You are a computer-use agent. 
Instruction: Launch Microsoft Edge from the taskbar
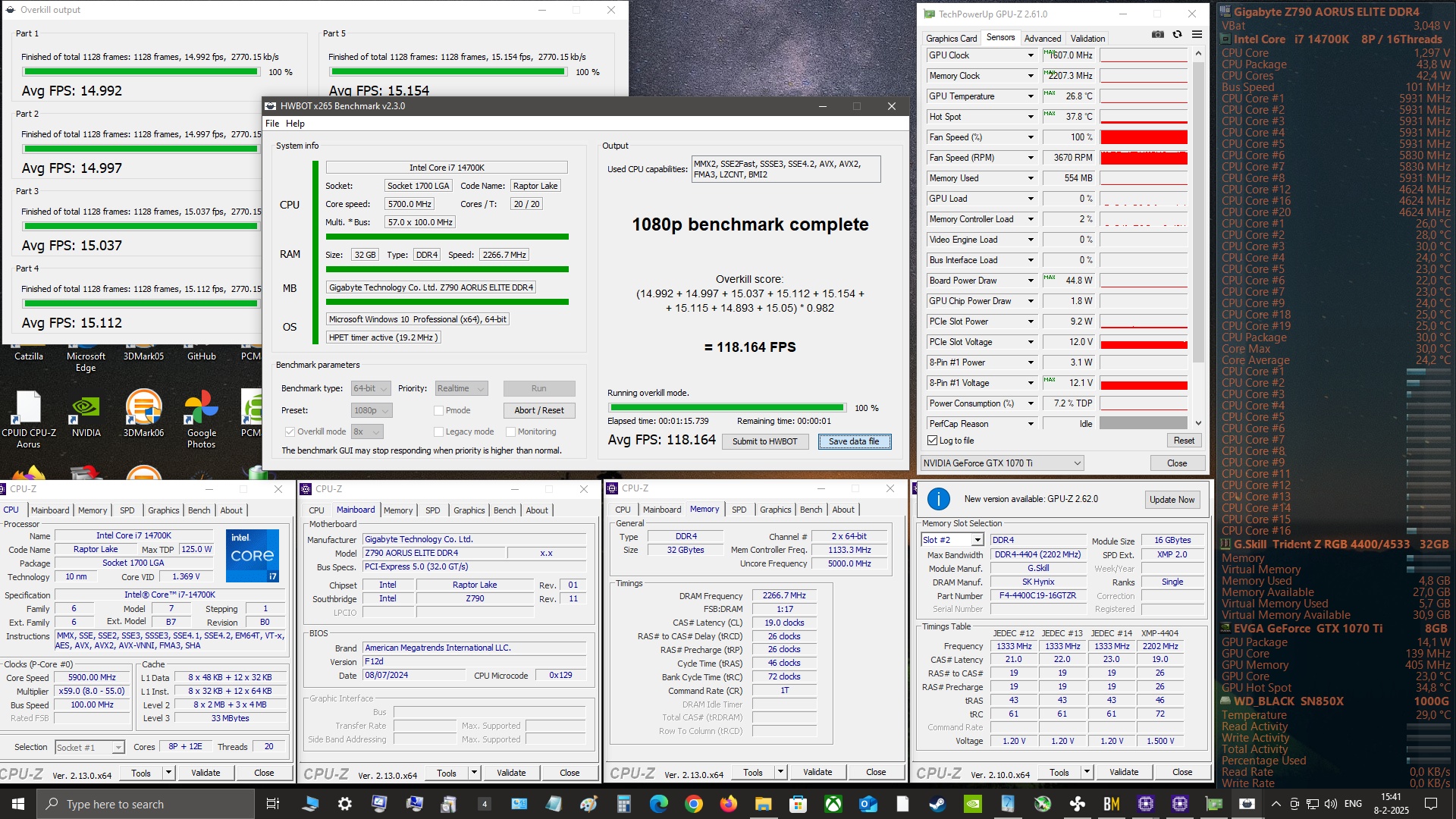[658, 804]
